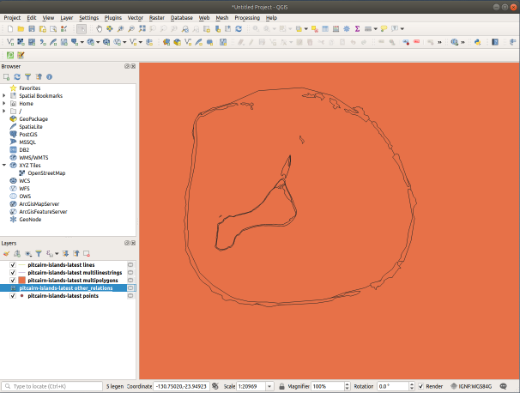The height and width of the screenshot is (393, 520).
Task: Click the orange multipolygons layer color swatch
Action: click(x=22, y=280)
